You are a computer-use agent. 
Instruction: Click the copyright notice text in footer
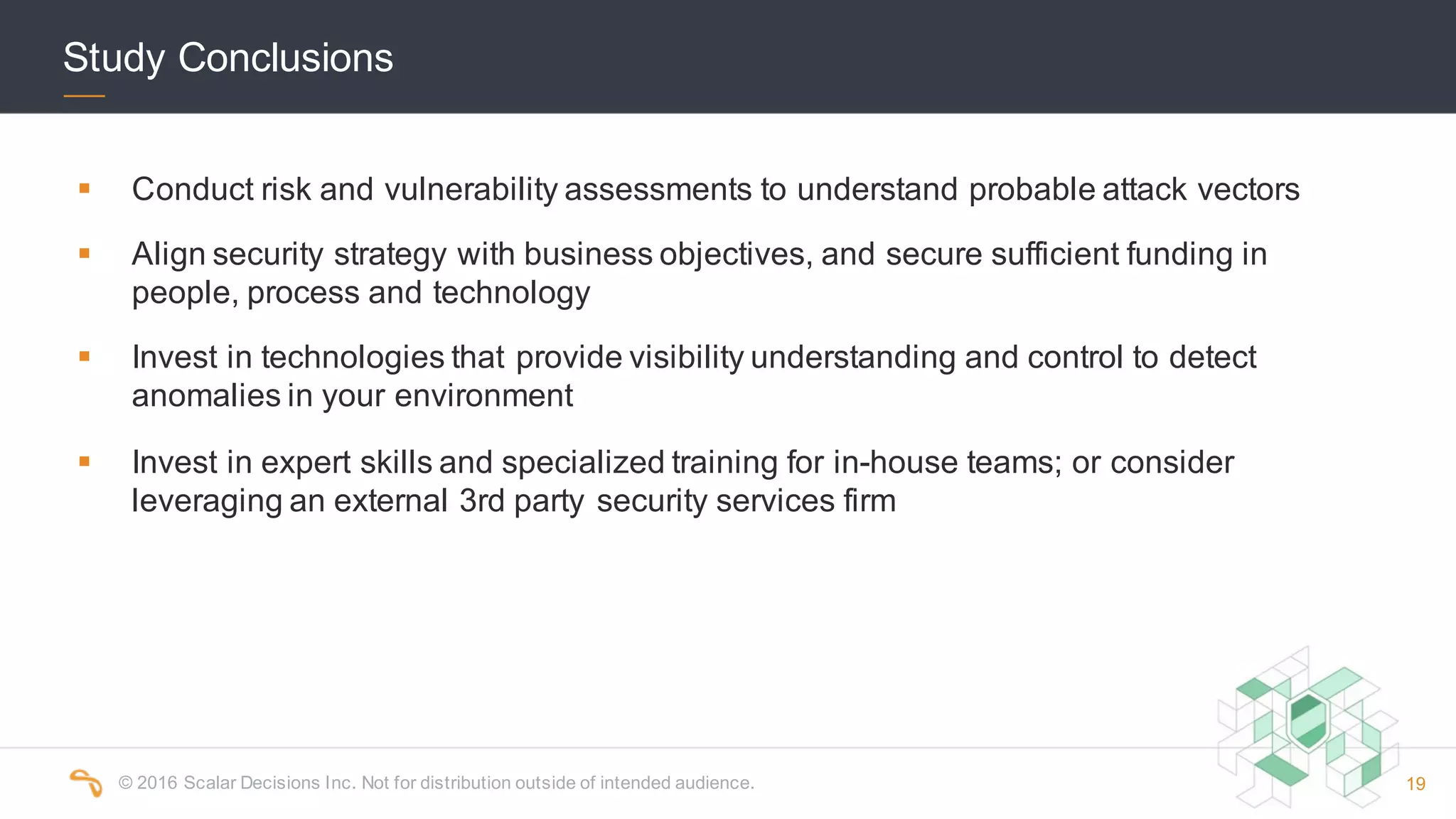(x=436, y=783)
